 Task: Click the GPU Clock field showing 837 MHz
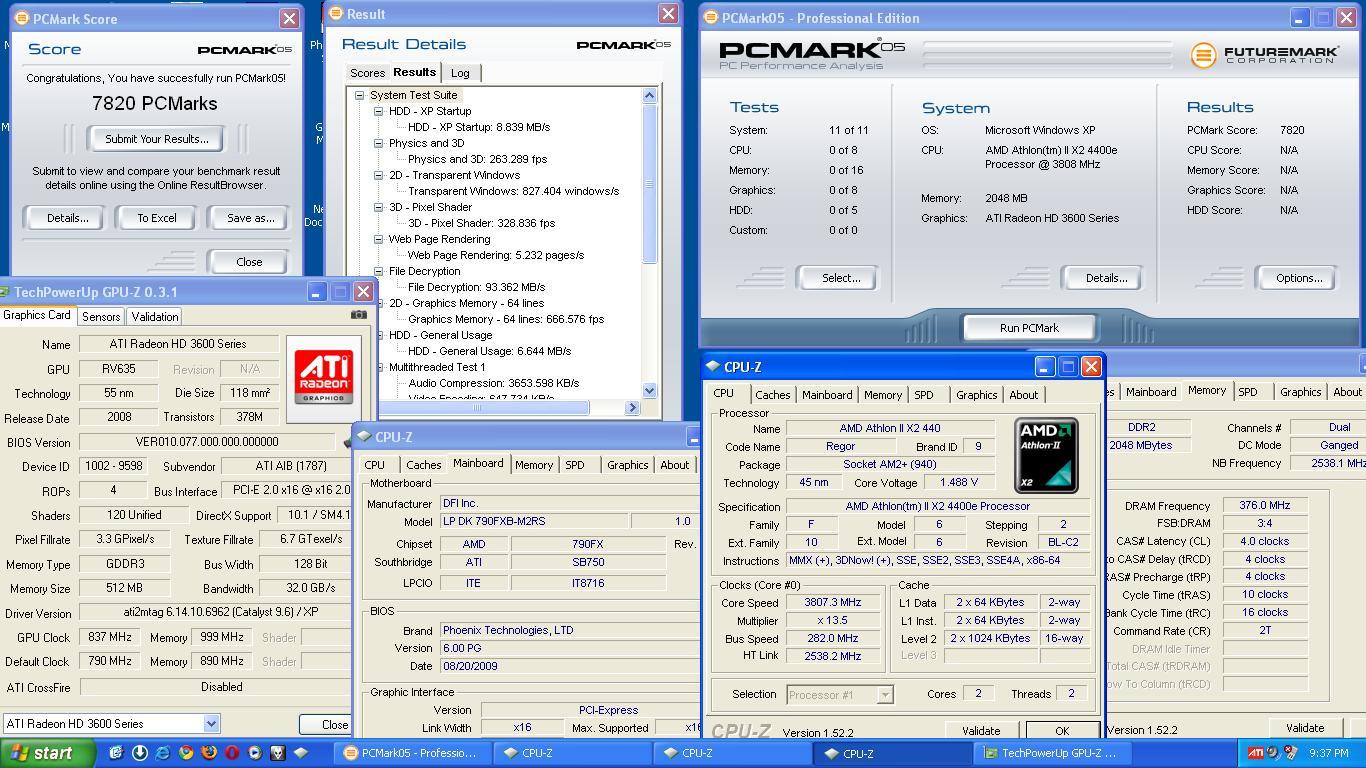pos(109,637)
